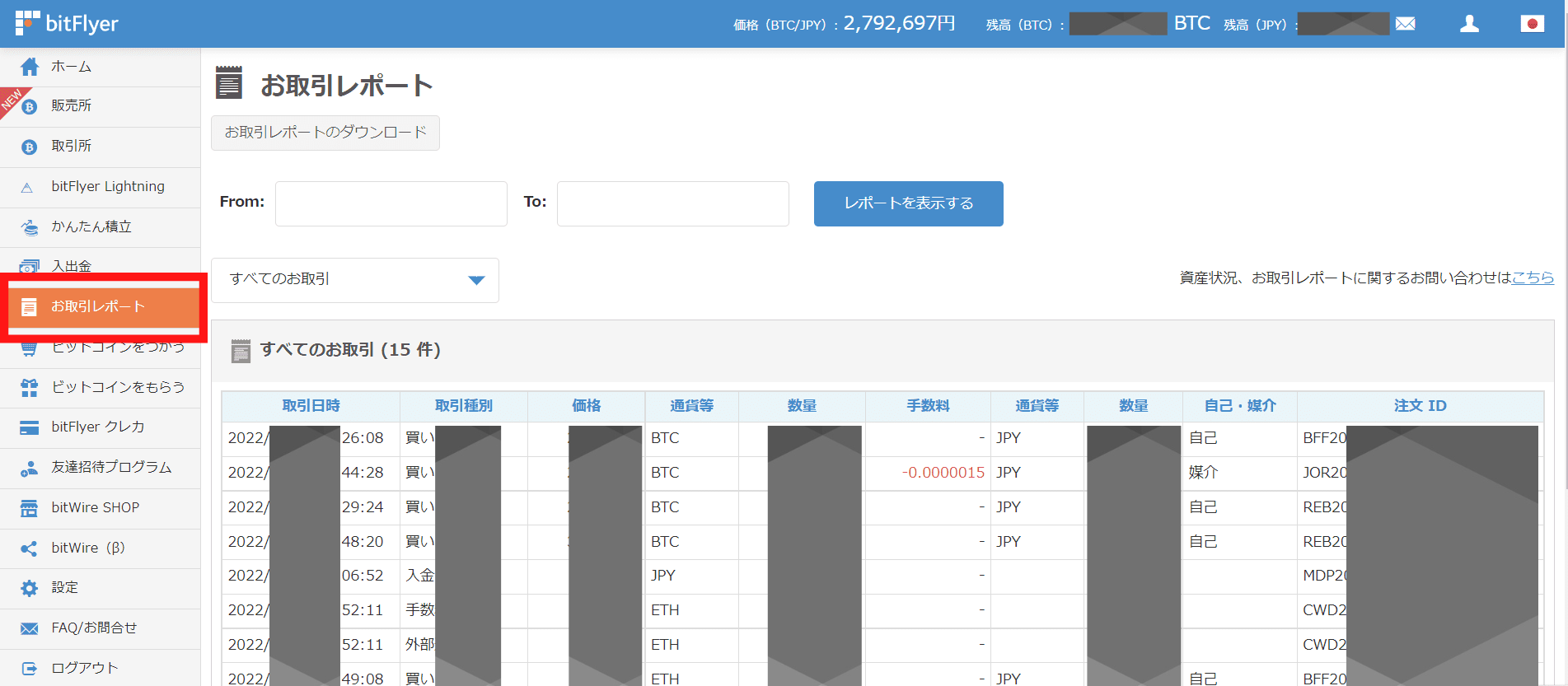Click レポートを表示する button
Viewport: 1568px width, 686px height.
click(909, 203)
